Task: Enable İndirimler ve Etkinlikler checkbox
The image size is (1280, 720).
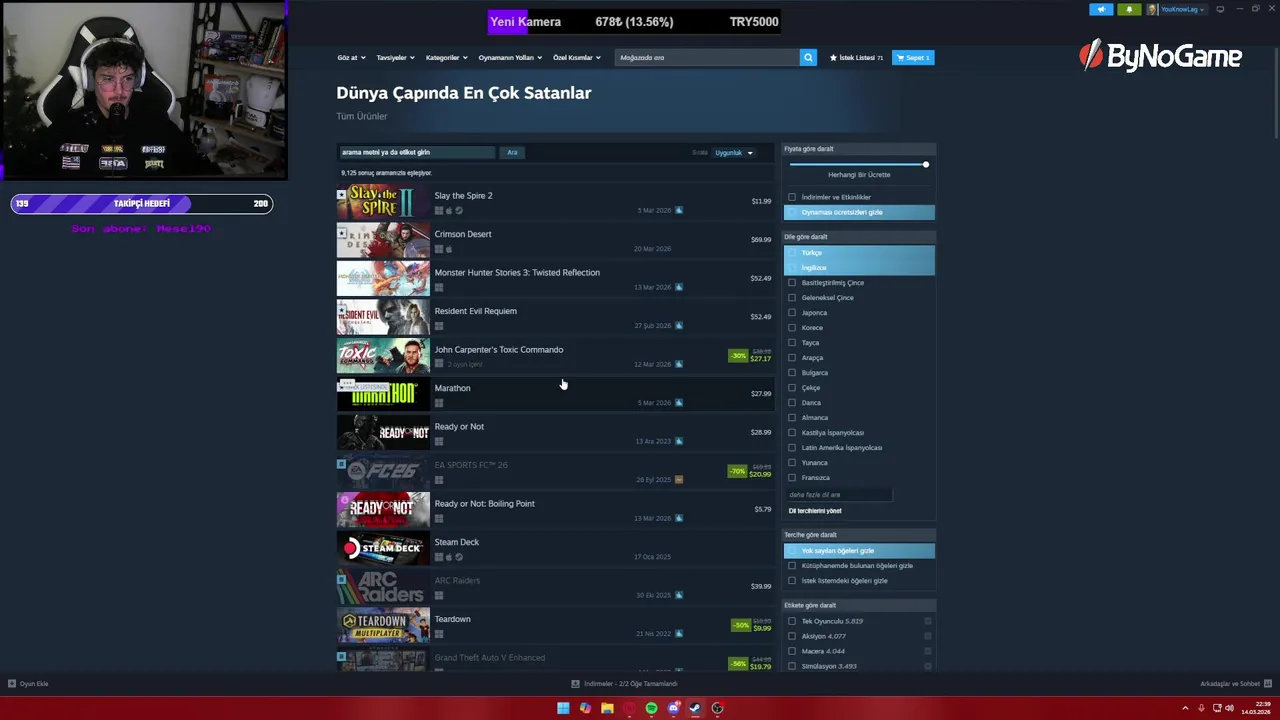Action: 792,197
